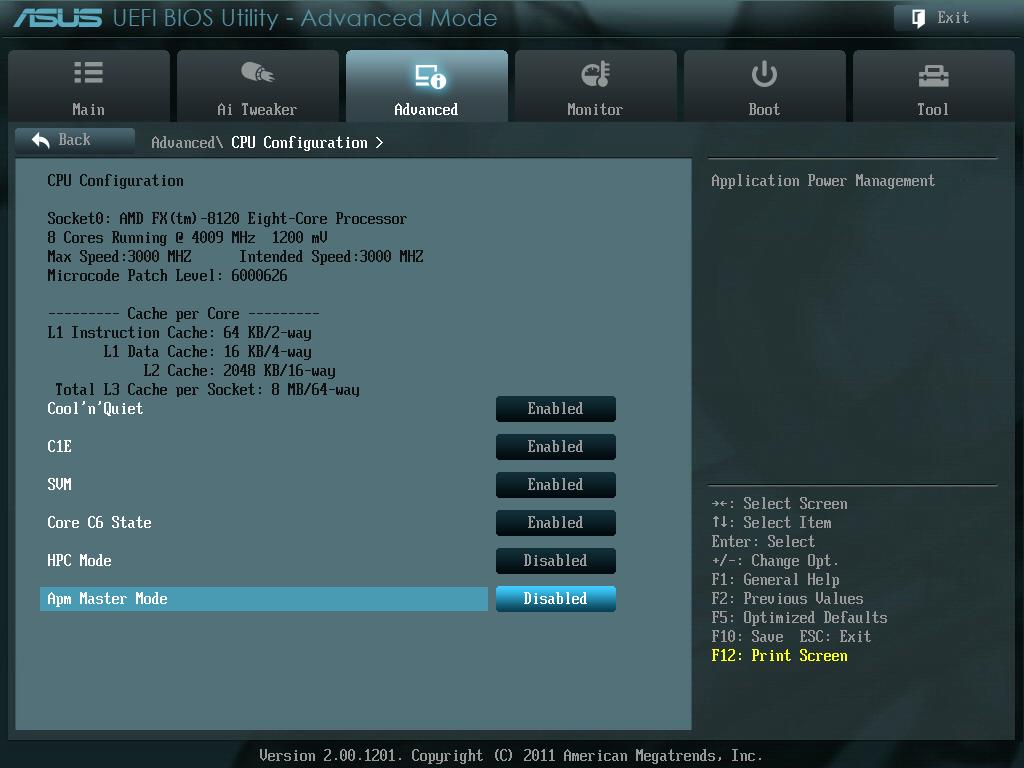Select the Cool'n'Quiet setting label
The image size is (1024, 768).
[95, 409]
